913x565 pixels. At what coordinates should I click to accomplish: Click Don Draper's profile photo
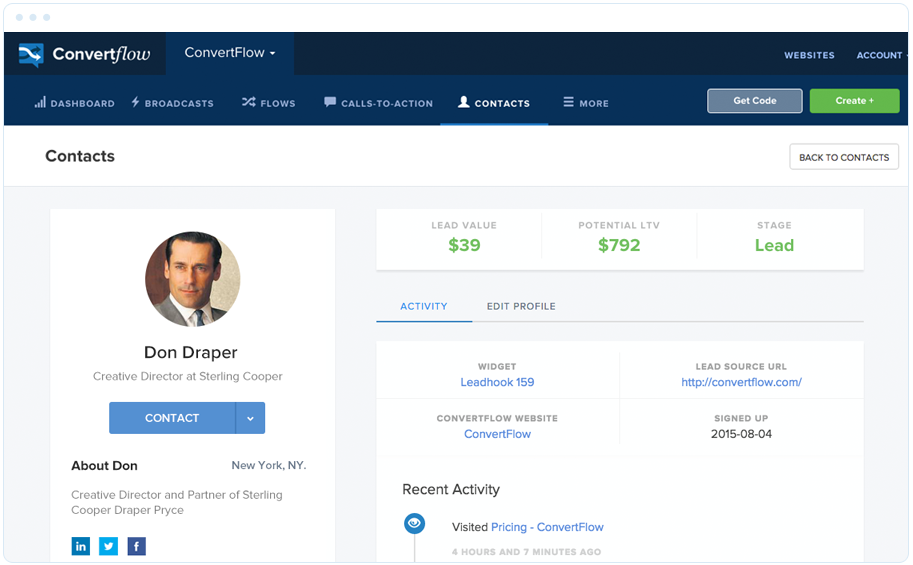(192, 279)
